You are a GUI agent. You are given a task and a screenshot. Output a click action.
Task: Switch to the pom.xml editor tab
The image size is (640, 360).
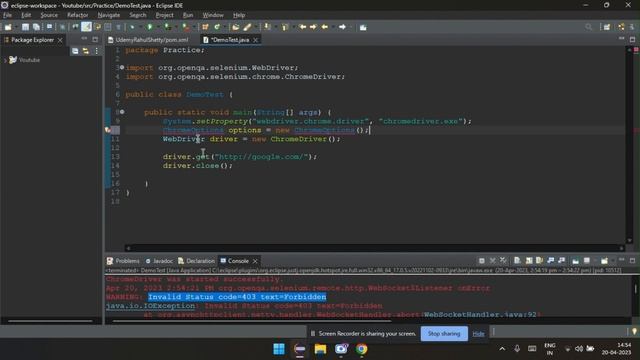148,40
